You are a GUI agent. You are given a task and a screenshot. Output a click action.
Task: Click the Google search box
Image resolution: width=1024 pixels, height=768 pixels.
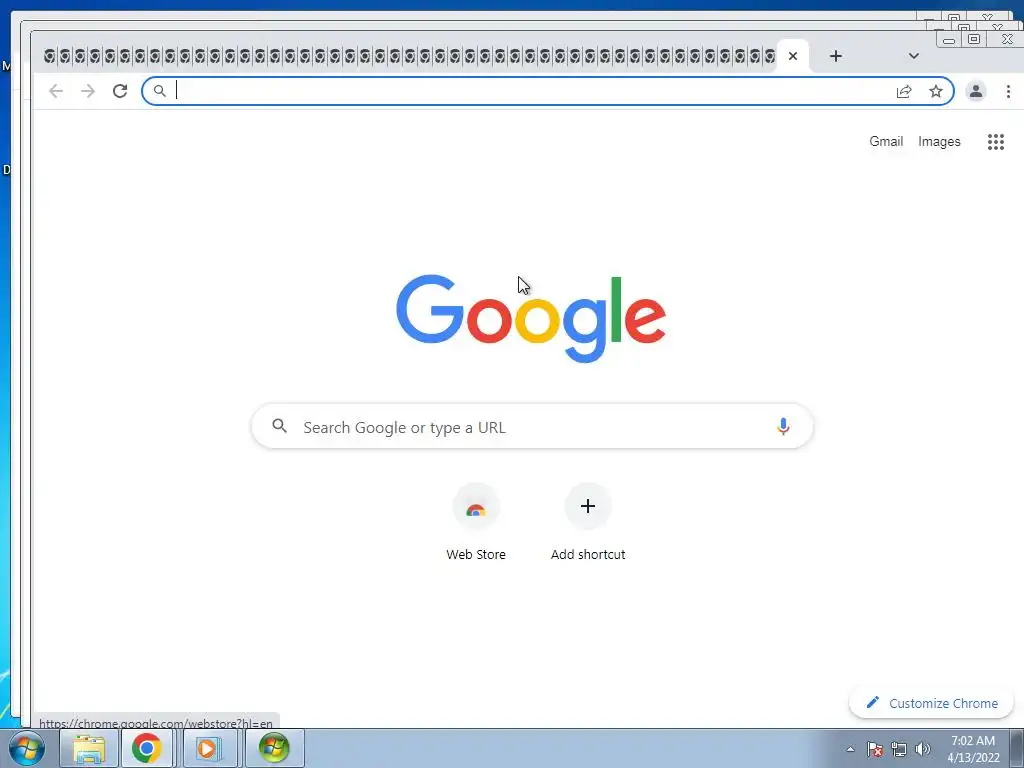[532, 426]
